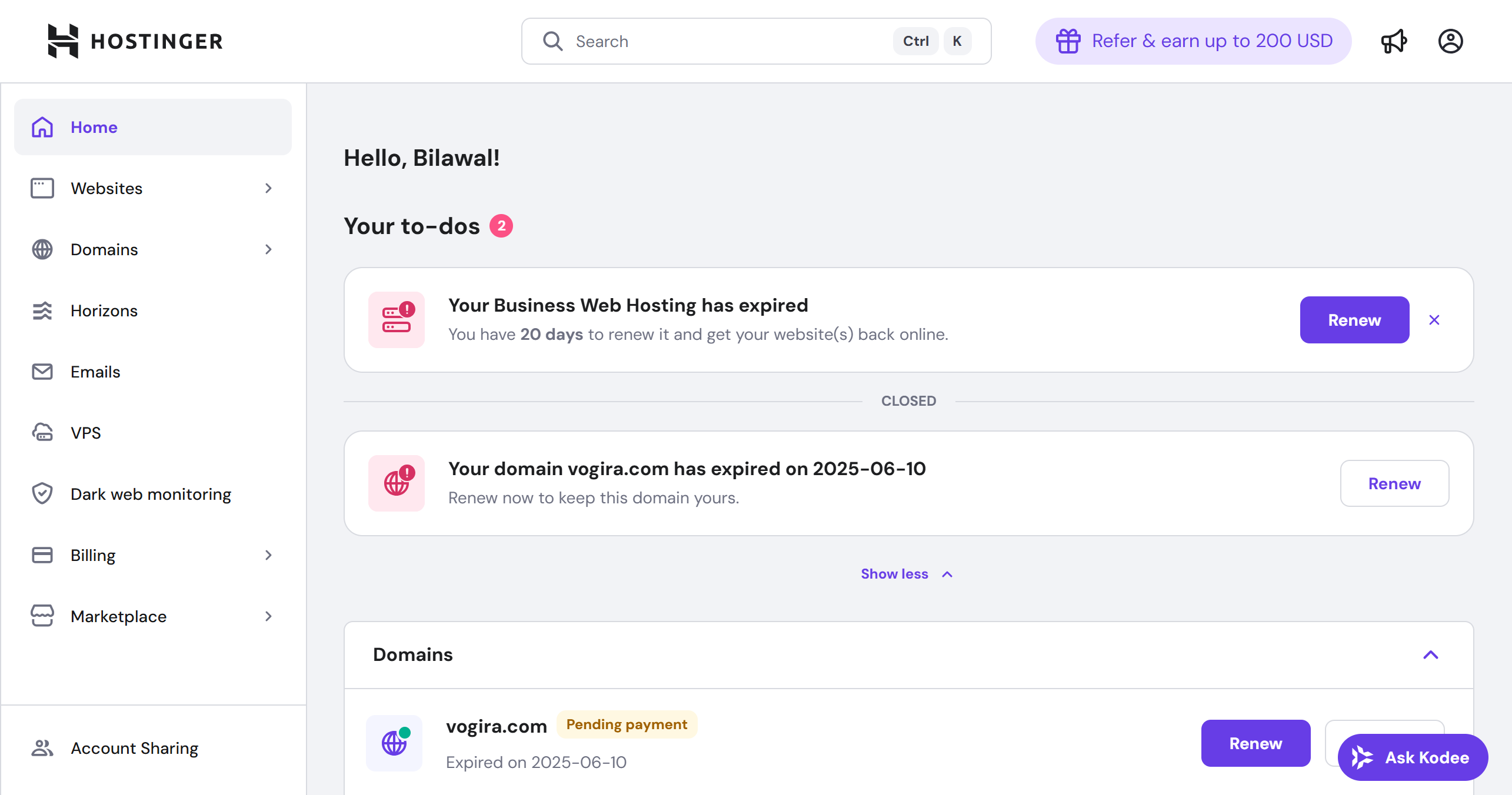Switch to Home in the sidebar
The width and height of the screenshot is (1512, 795).
coord(94,127)
